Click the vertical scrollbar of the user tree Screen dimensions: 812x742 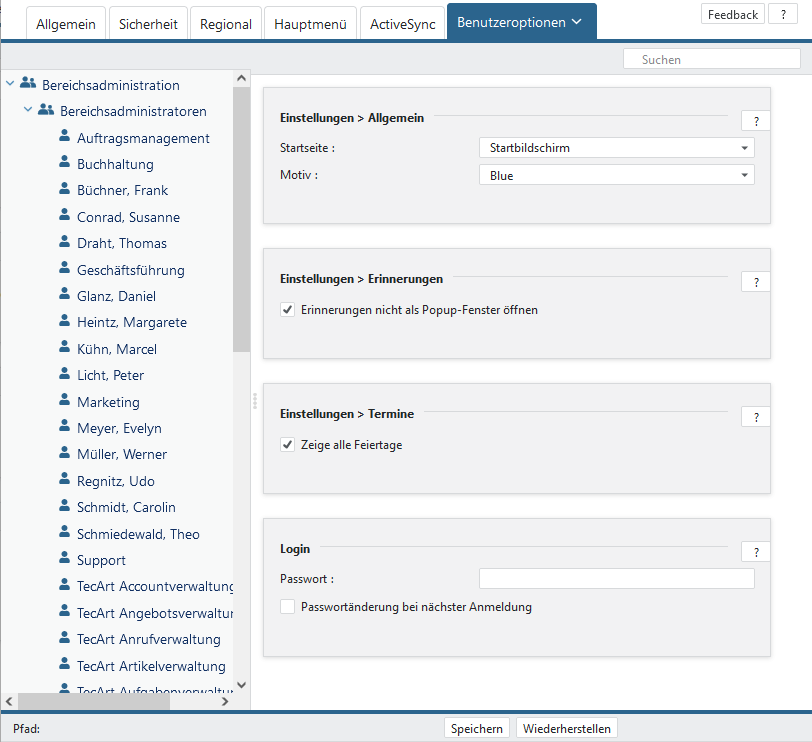241,220
